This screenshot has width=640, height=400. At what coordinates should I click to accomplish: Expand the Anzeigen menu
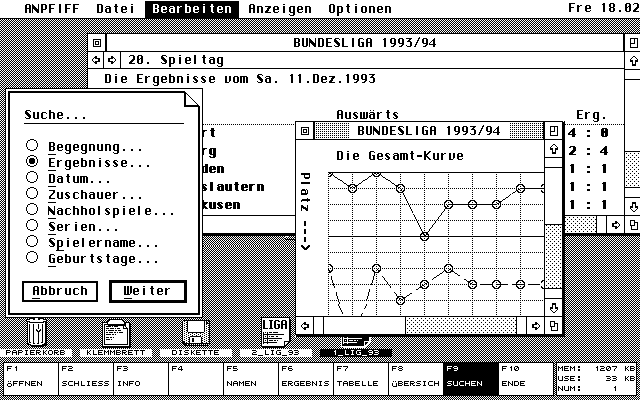pyautogui.click(x=279, y=9)
